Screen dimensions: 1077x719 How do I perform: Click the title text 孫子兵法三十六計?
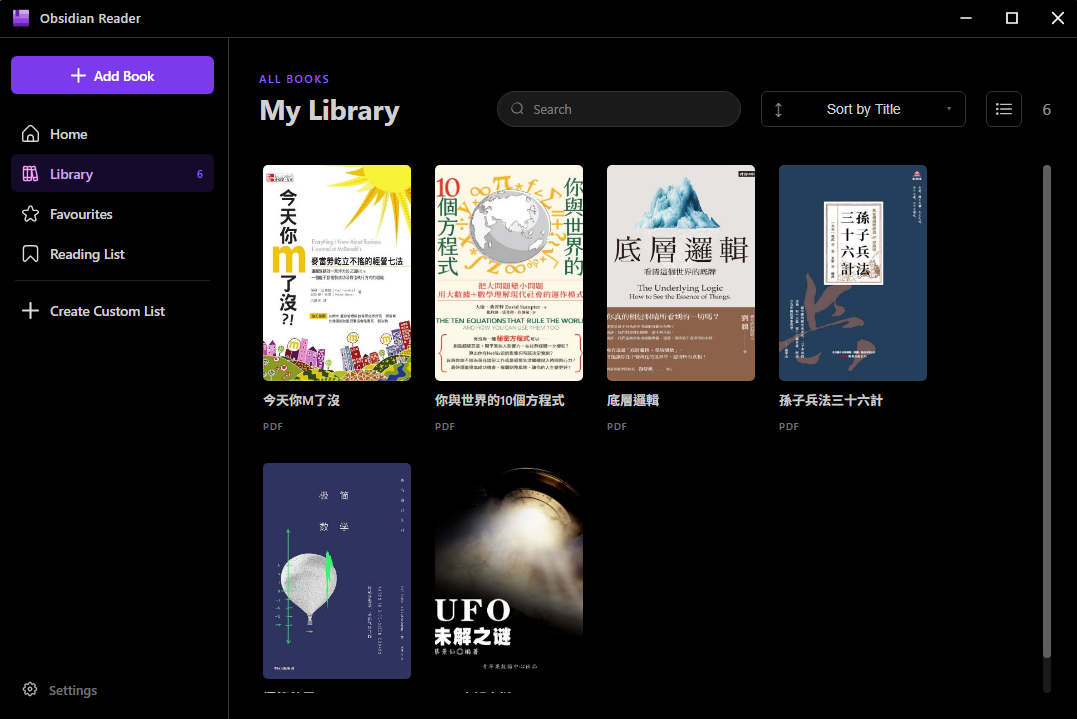pyautogui.click(x=830, y=400)
